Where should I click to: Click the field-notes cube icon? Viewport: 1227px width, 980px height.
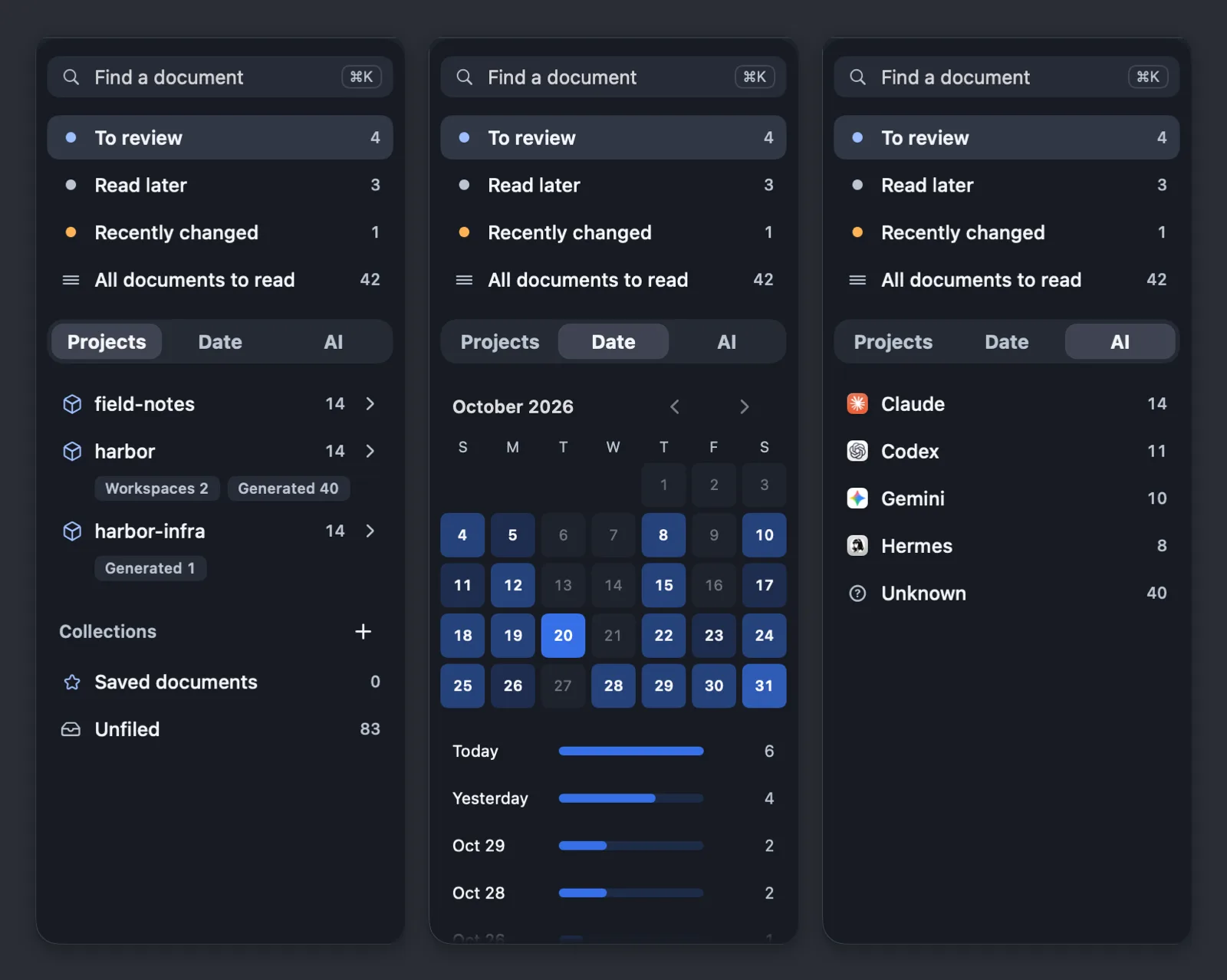coord(72,404)
